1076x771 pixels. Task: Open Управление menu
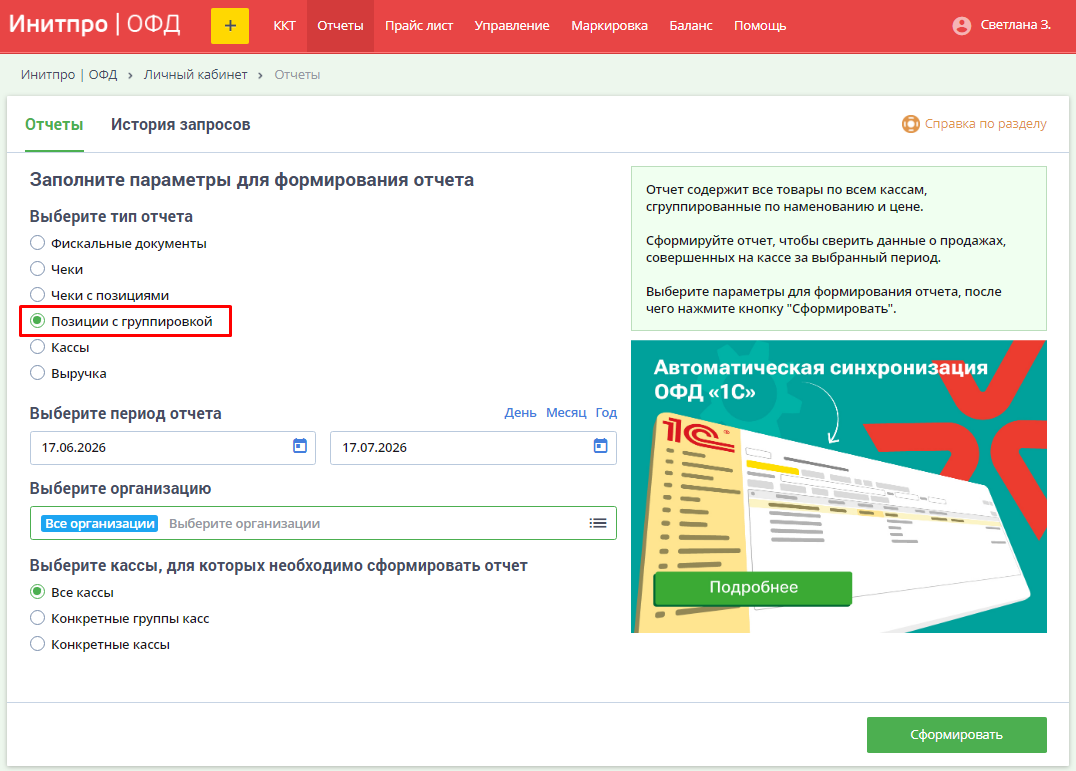pyautogui.click(x=512, y=26)
